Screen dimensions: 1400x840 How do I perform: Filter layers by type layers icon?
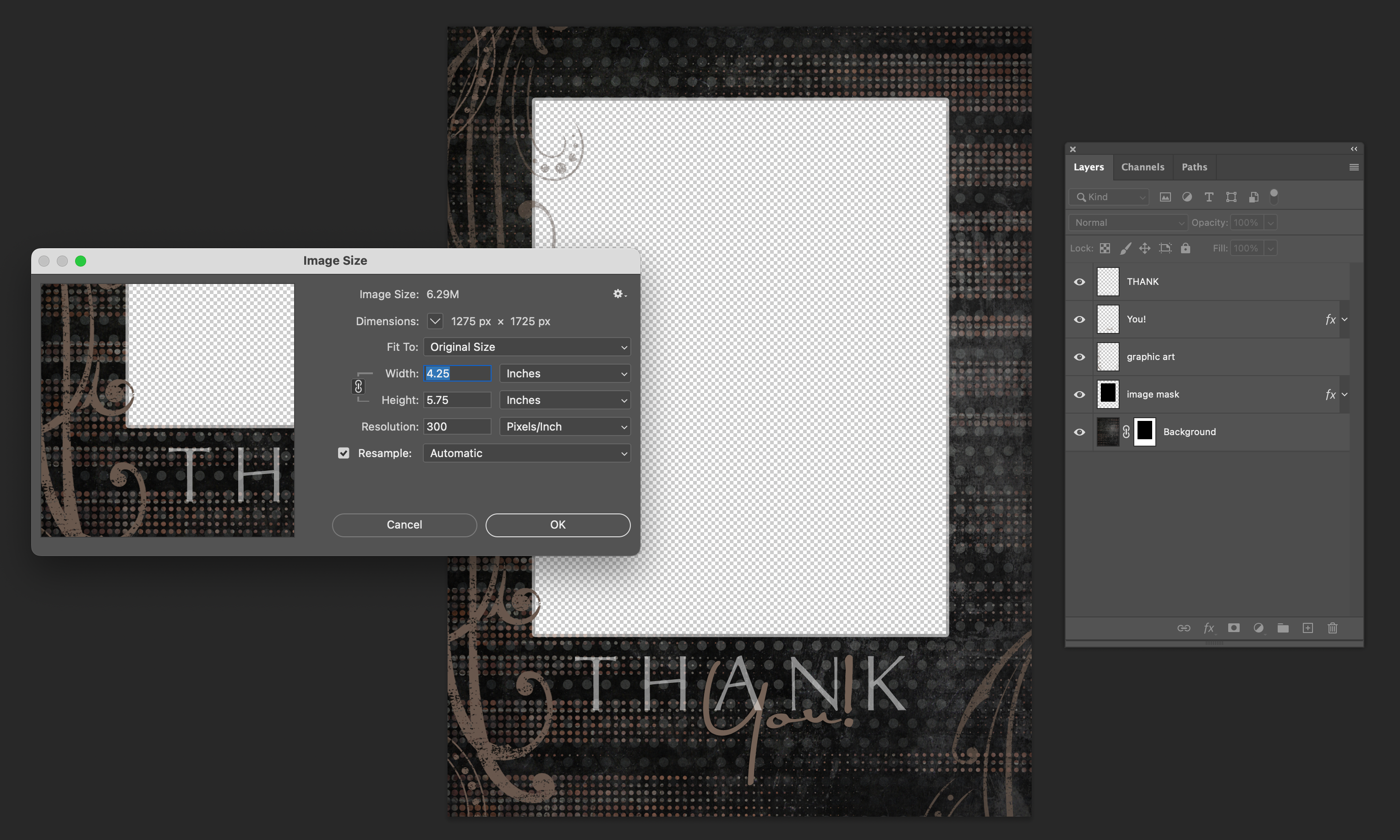[1209, 197]
